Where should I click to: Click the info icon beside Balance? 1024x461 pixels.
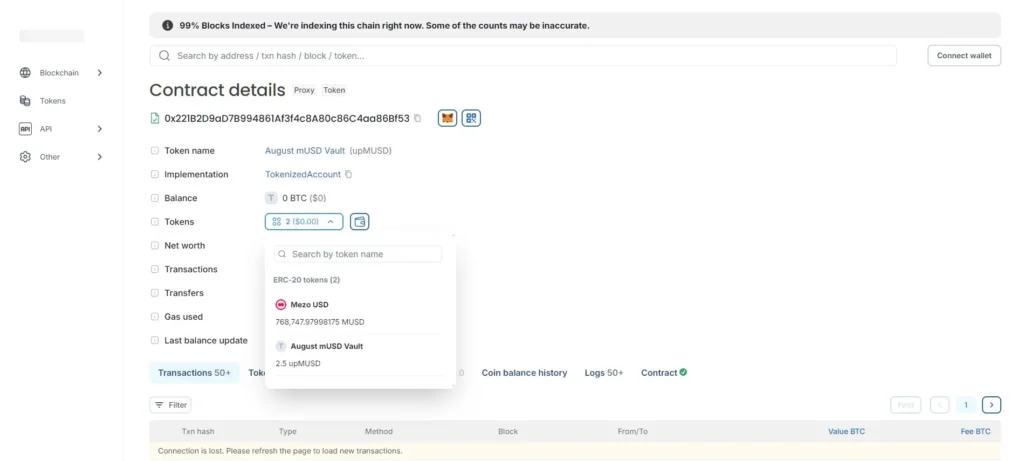tap(155, 198)
